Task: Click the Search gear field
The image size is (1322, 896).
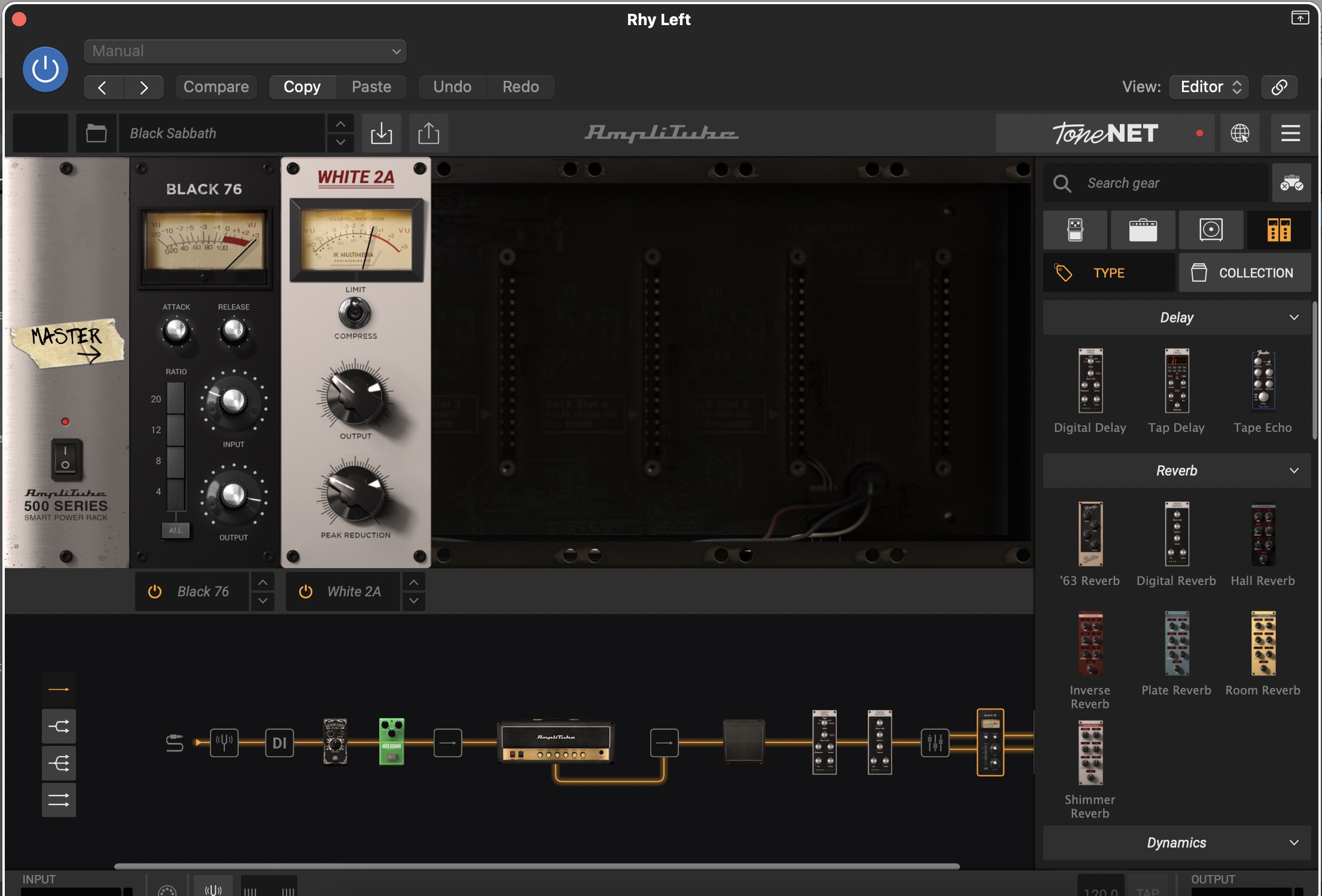Action: pyautogui.click(x=1156, y=183)
